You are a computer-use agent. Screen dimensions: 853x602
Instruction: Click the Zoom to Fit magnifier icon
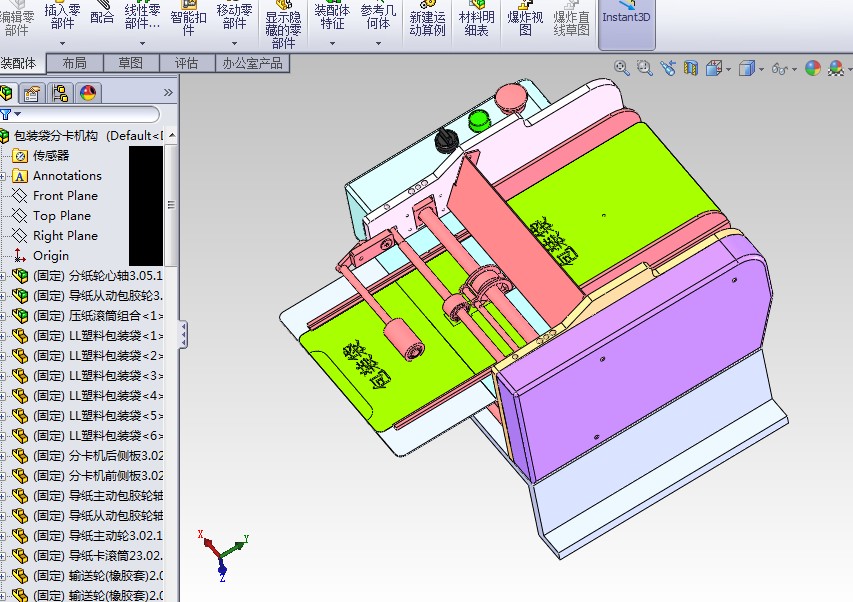(x=621, y=68)
